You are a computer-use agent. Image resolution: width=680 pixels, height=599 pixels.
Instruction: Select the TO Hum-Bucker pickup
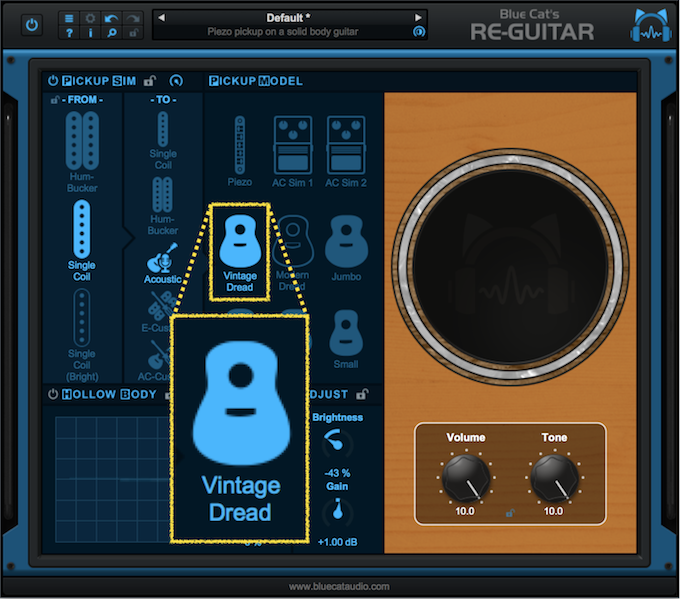163,206
